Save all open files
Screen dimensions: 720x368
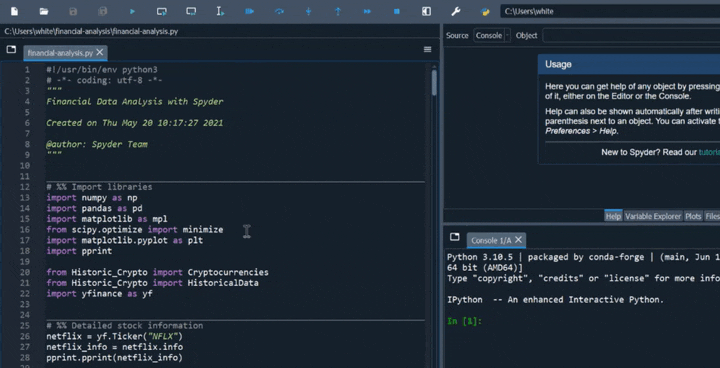pos(103,11)
